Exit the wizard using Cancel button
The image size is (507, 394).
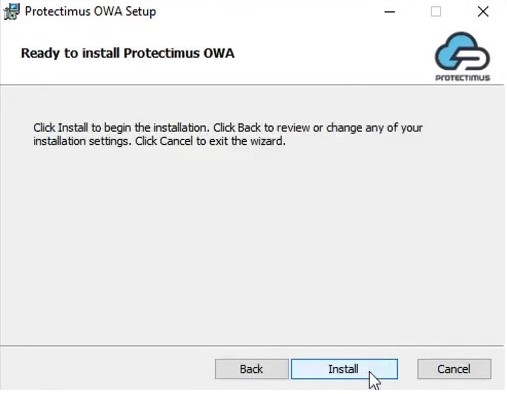pos(454,369)
